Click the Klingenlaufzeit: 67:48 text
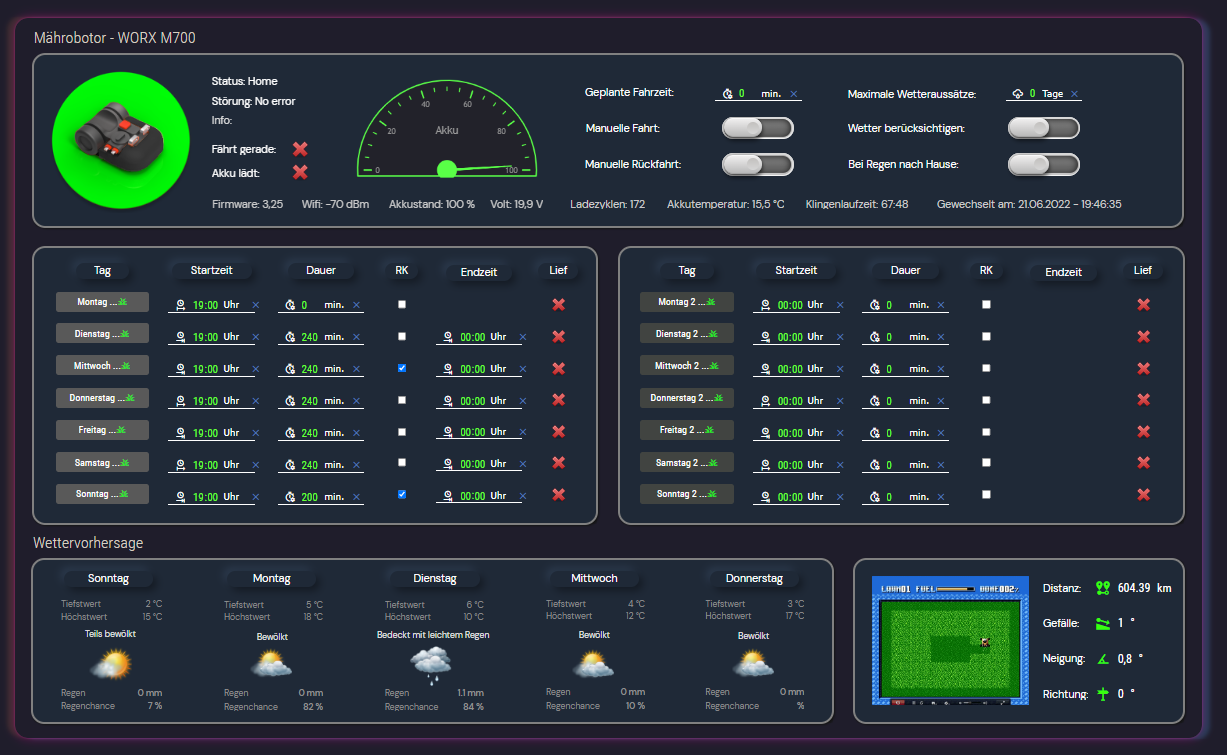Screen dimensions: 1227x755 tap(857, 204)
